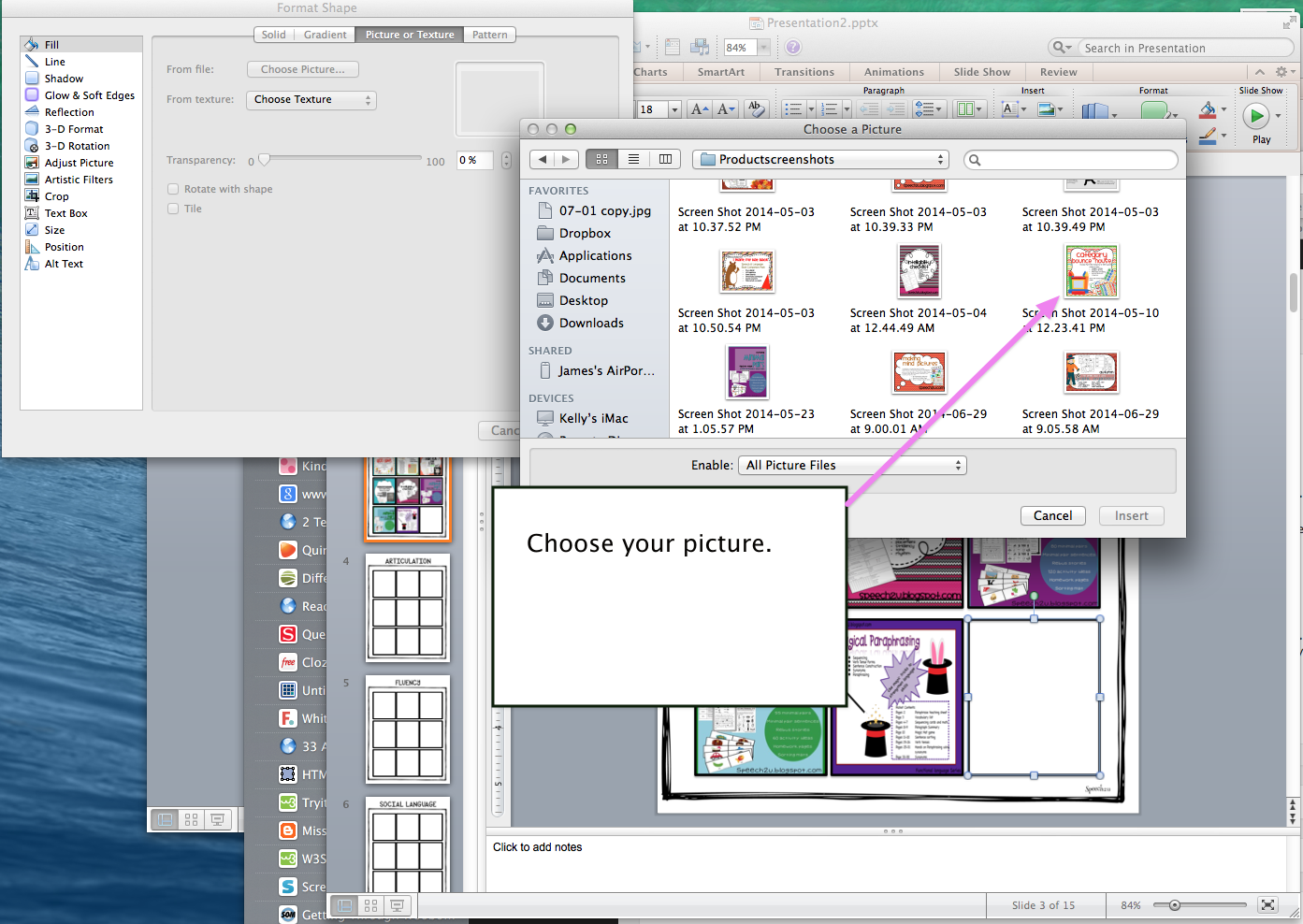Switch the file browser to column view
The height and width of the screenshot is (924, 1303).
pyautogui.click(x=665, y=159)
